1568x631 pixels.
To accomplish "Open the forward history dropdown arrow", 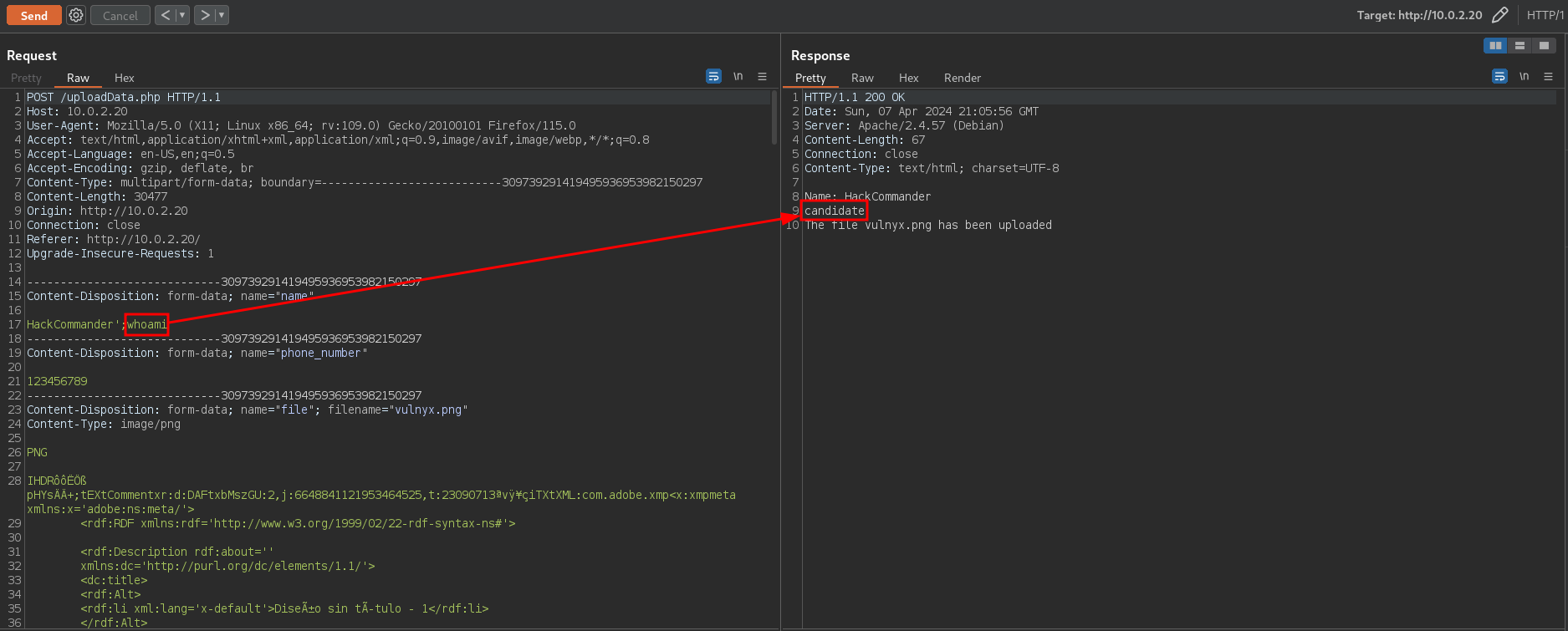I will point(222,15).
